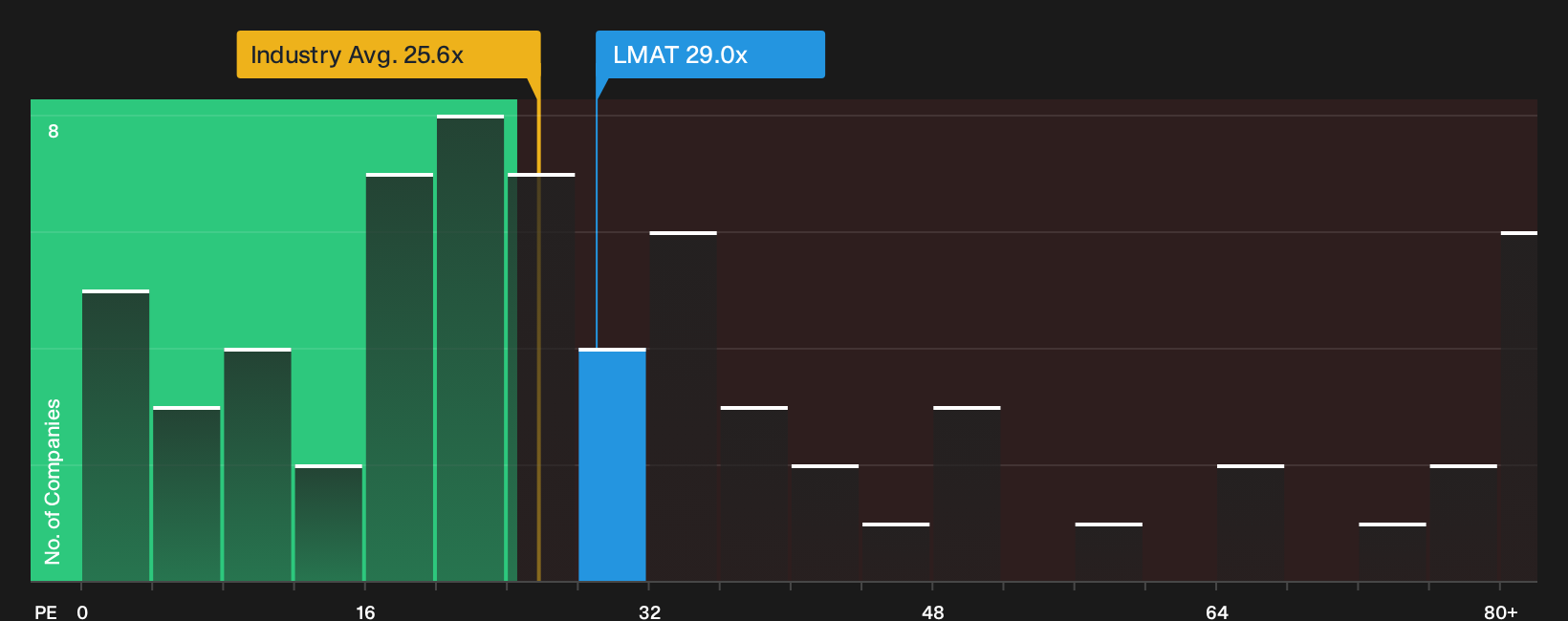Click the 48 PE axis label
Screen dimensions: 1568x621
point(933,611)
